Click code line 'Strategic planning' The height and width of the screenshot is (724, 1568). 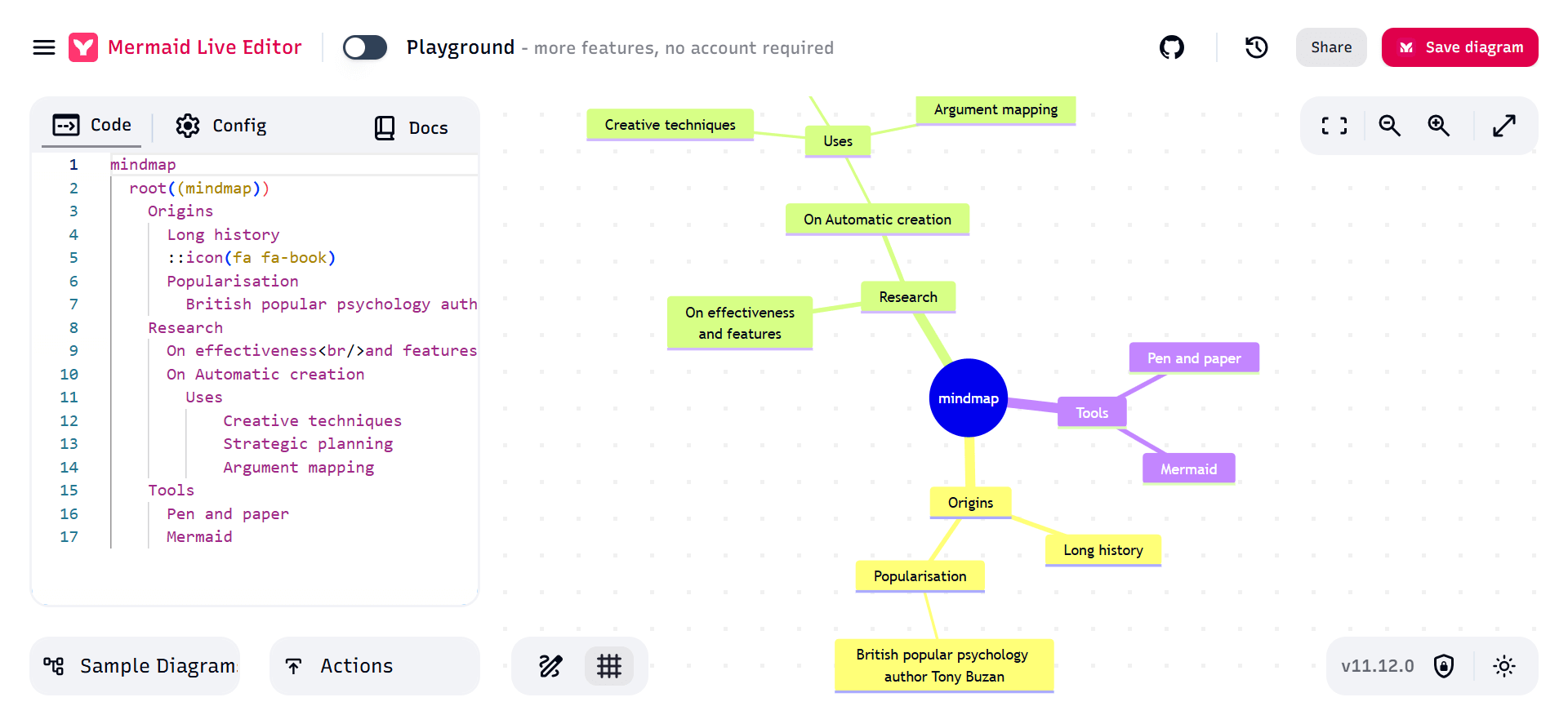click(x=308, y=444)
